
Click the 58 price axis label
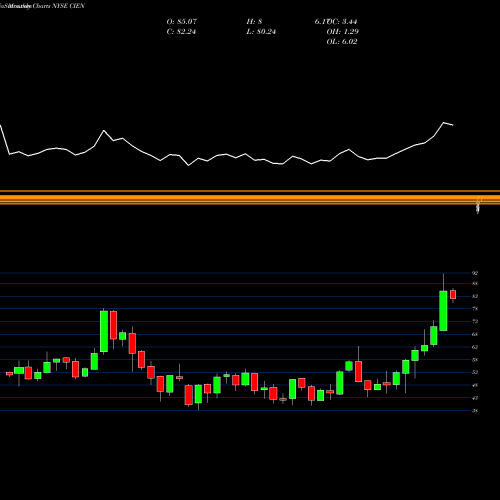click(475, 360)
